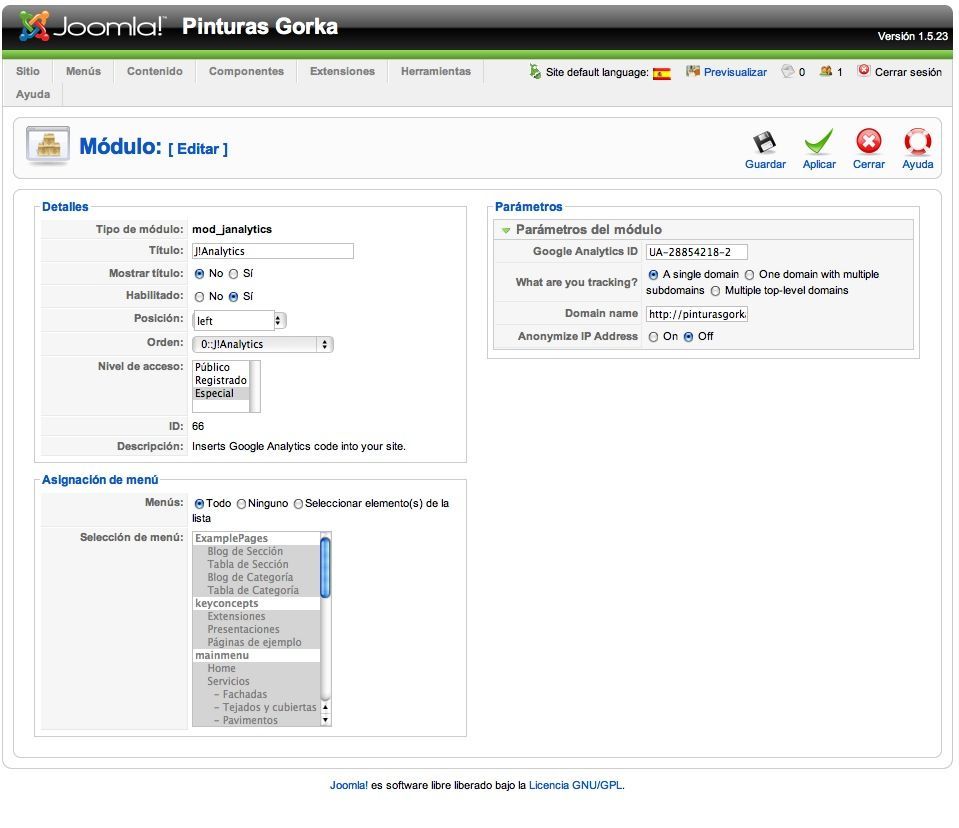Image resolution: width=959 pixels, height=828 pixels.
Task: Click the Site default language icon
Action: [535, 71]
